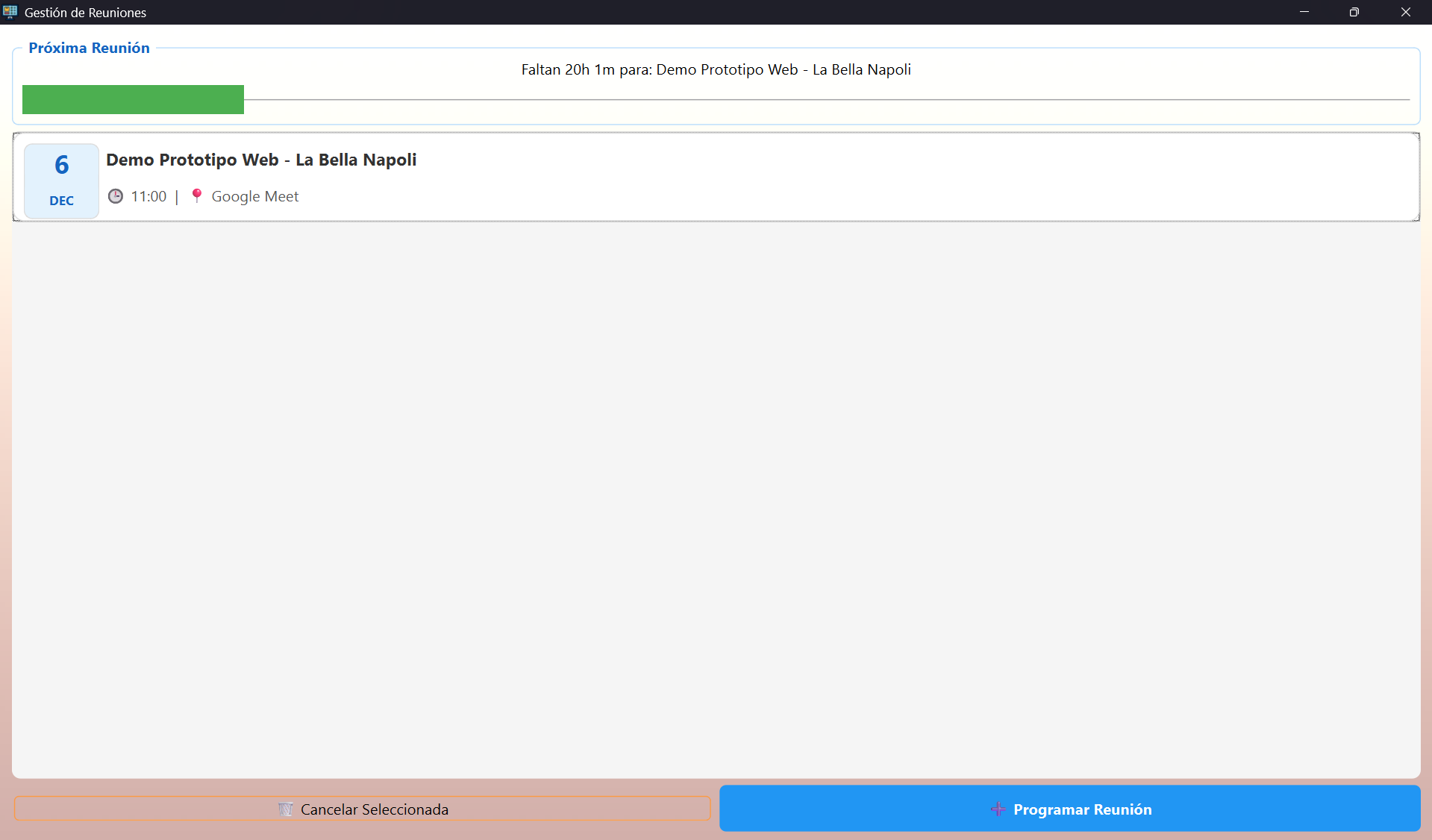This screenshot has height=840, width=1432.
Task: Click the Faltan 20h 1m countdown text
Action: click(x=716, y=69)
